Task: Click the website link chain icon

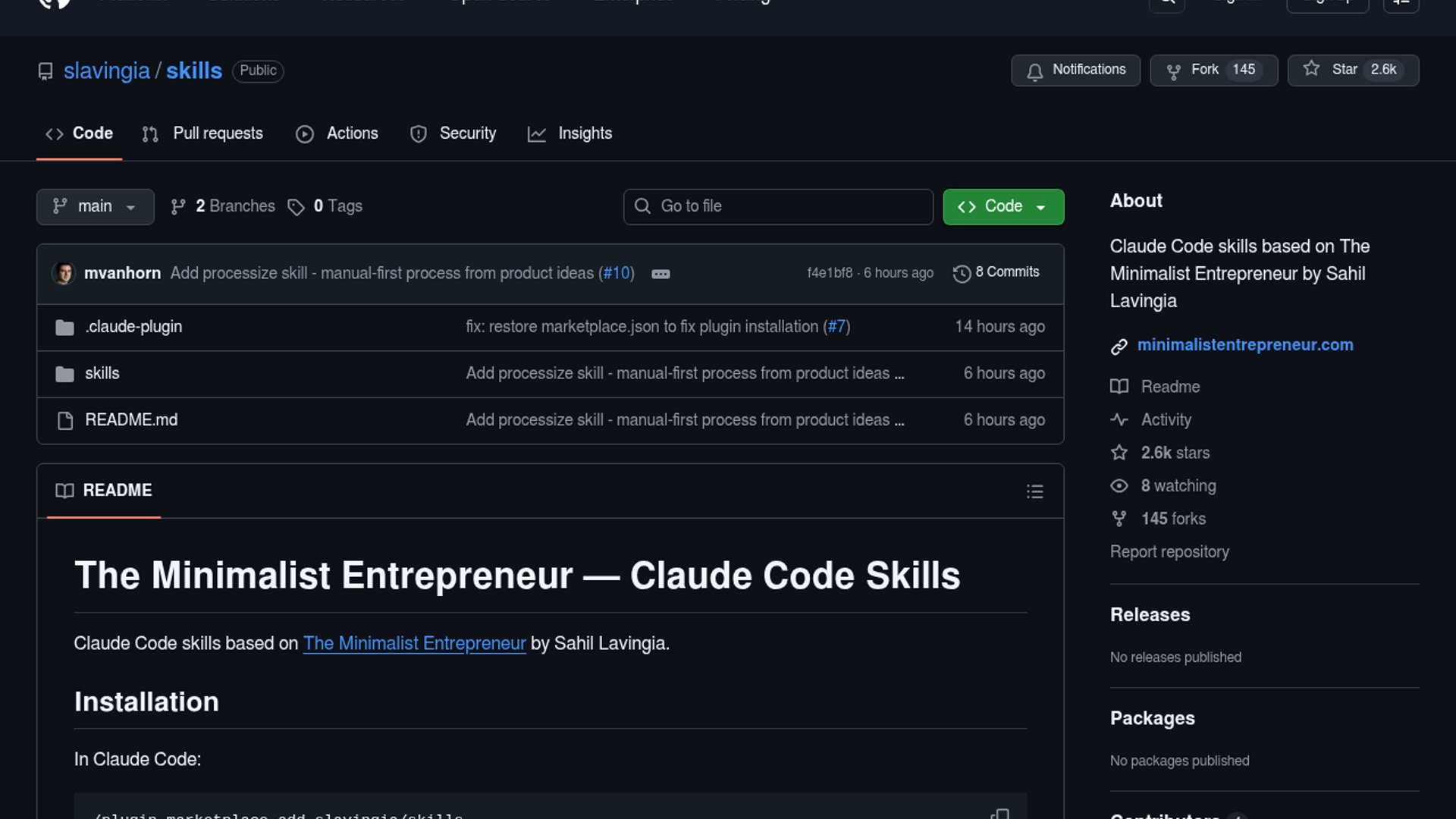Action: [x=1119, y=347]
